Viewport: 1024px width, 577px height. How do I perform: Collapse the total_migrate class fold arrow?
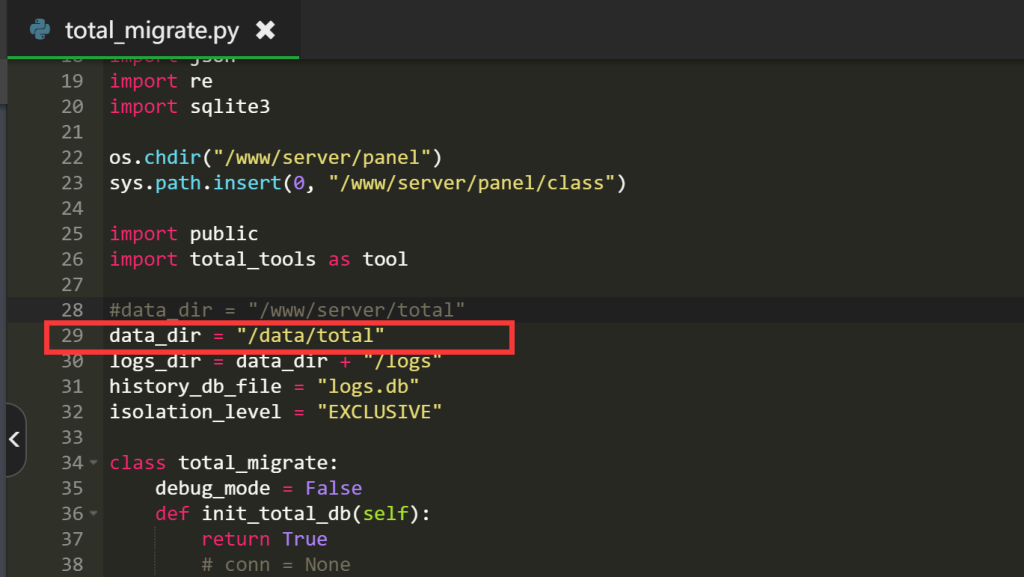point(94,463)
